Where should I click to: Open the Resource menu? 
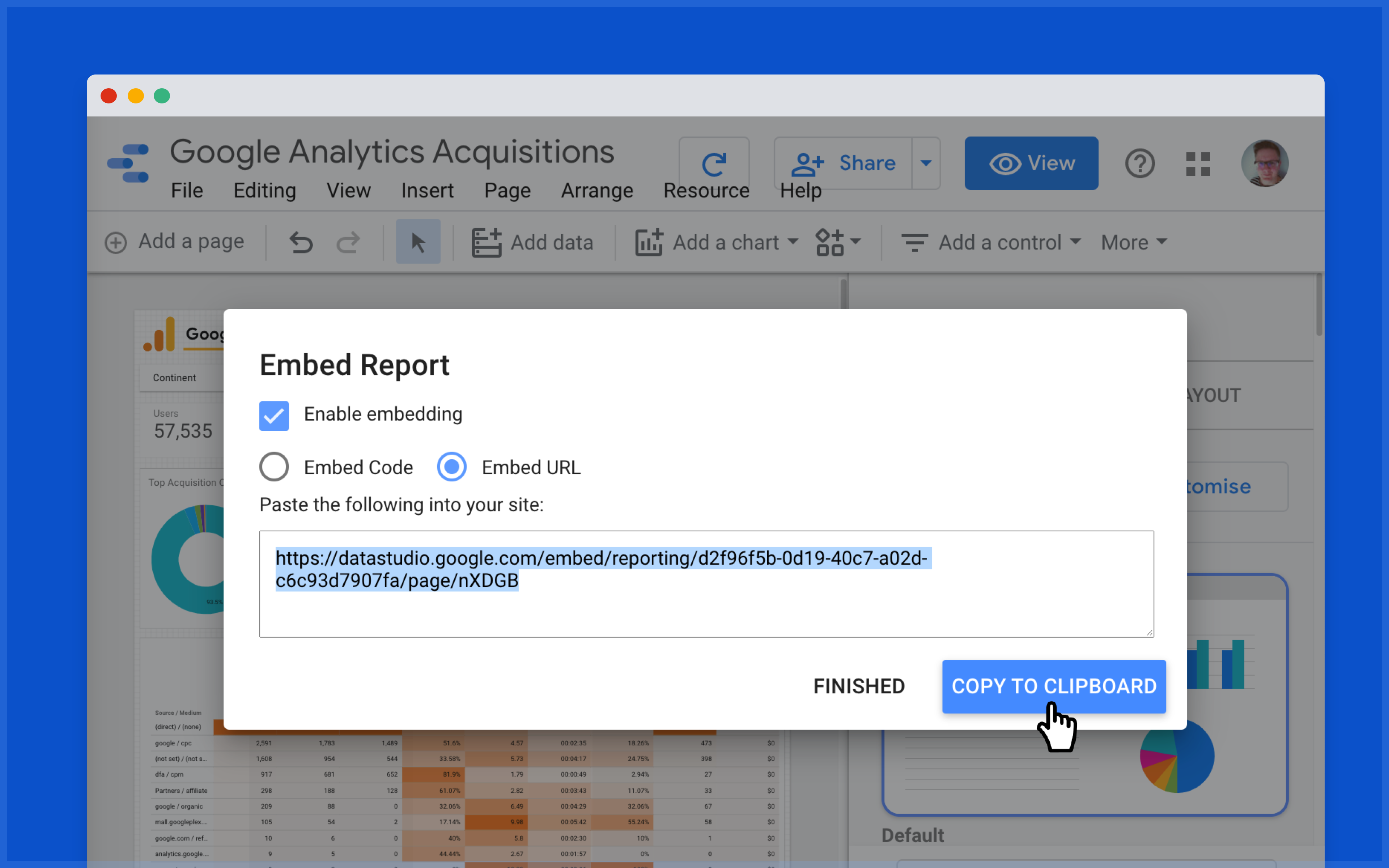coord(706,191)
